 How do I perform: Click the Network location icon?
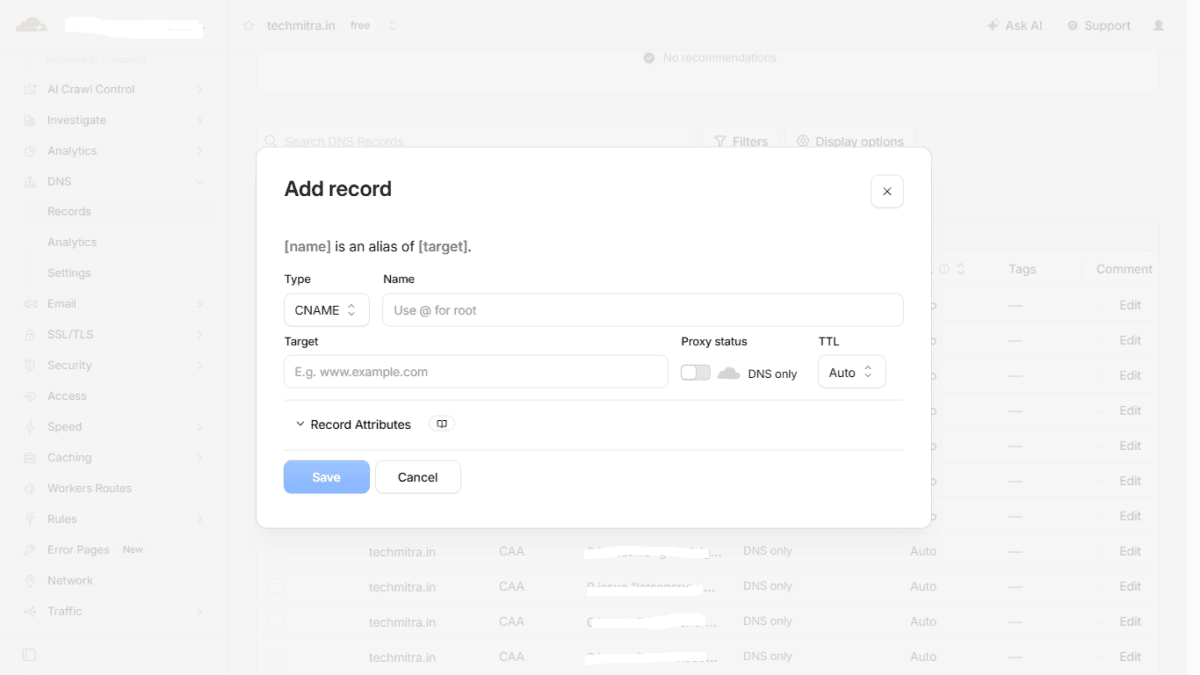(x=29, y=581)
